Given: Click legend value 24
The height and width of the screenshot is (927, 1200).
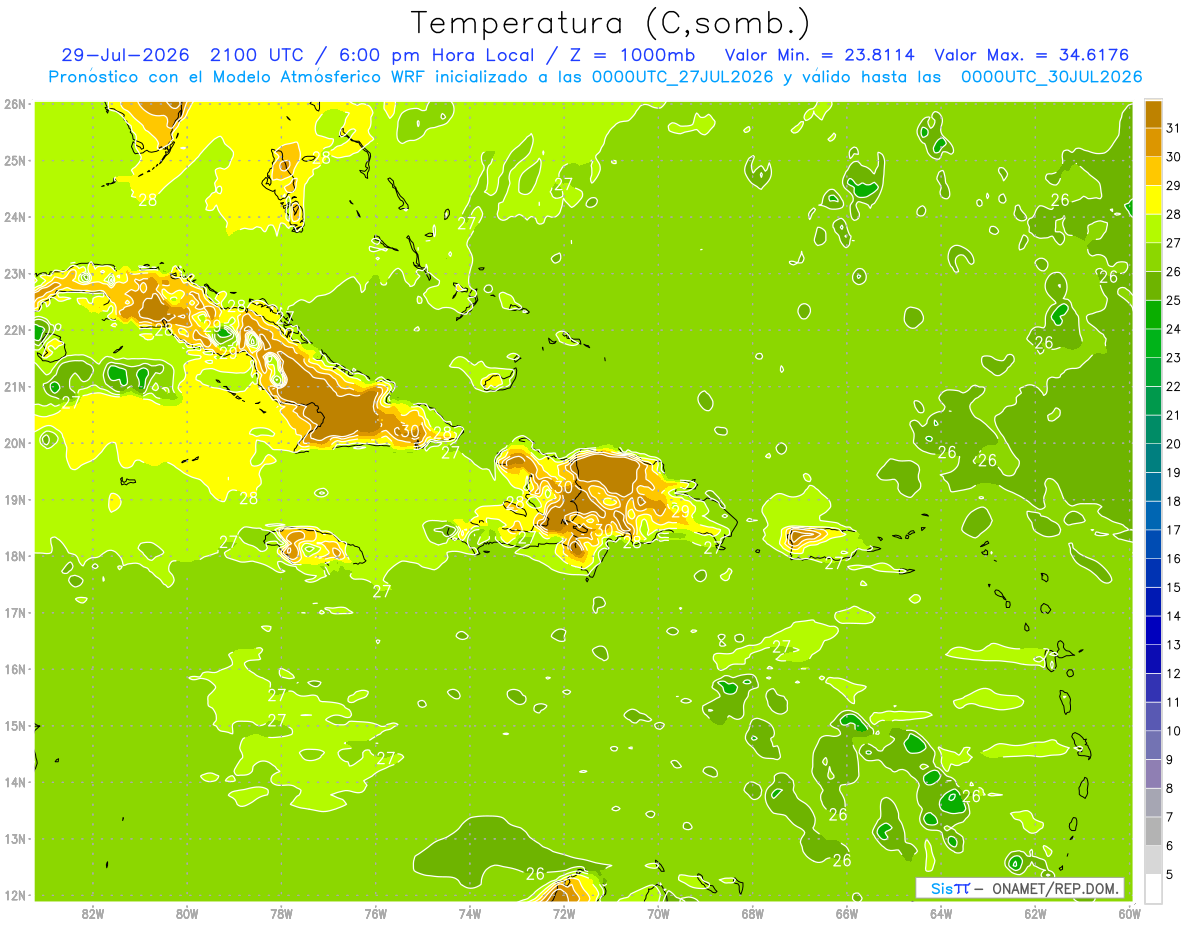Looking at the screenshot, I should coord(1174,329).
